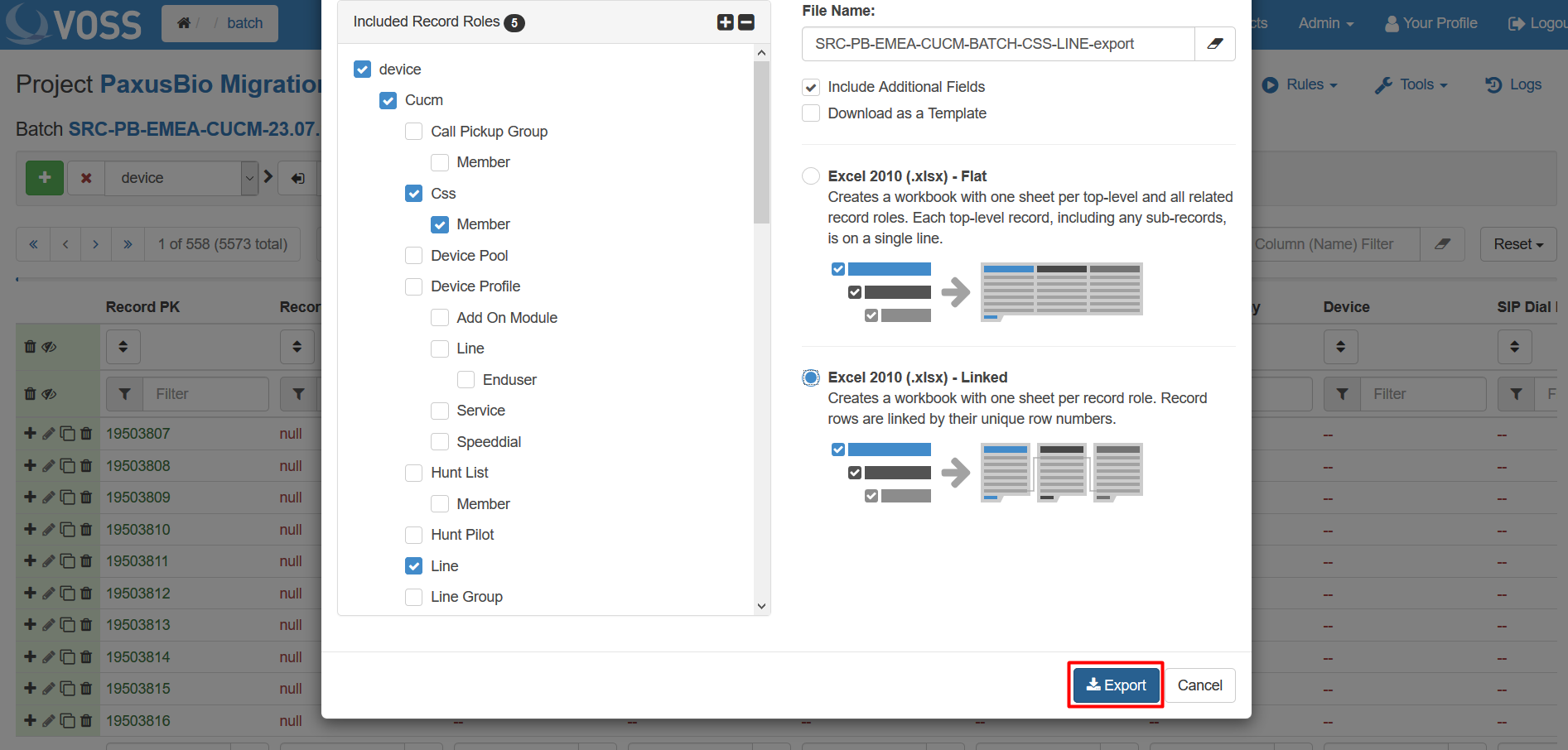The height and width of the screenshot is (750, 1568).
Task: Open the Admin menu in top navbar
Action: (1325, 23)
